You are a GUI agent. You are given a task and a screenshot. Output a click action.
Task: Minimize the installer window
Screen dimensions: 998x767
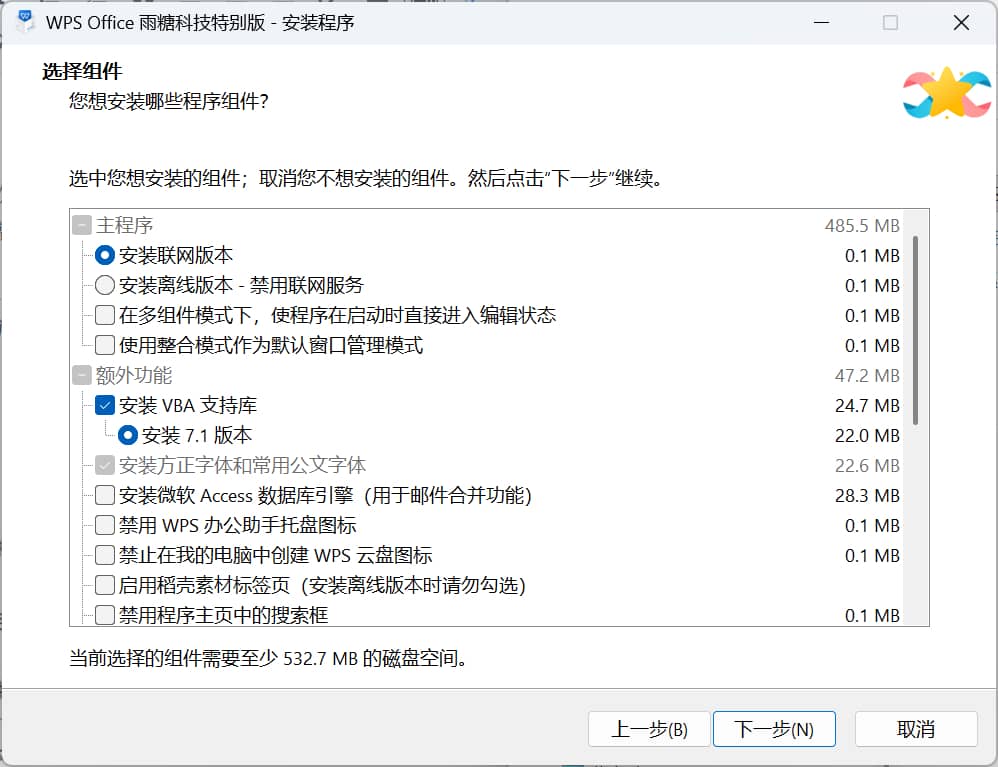[x=822, y=22]
